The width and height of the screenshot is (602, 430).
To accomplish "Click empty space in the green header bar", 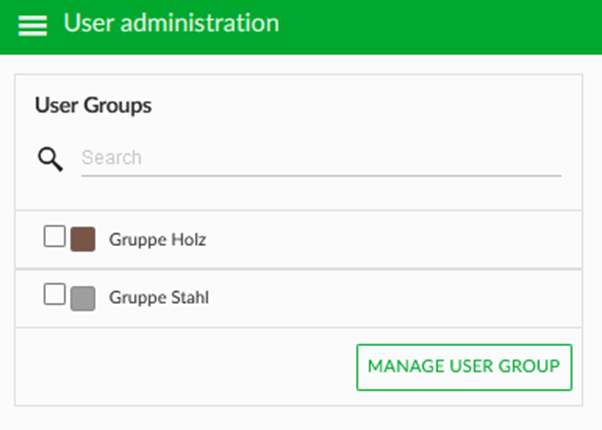I will tap(442, 26).
